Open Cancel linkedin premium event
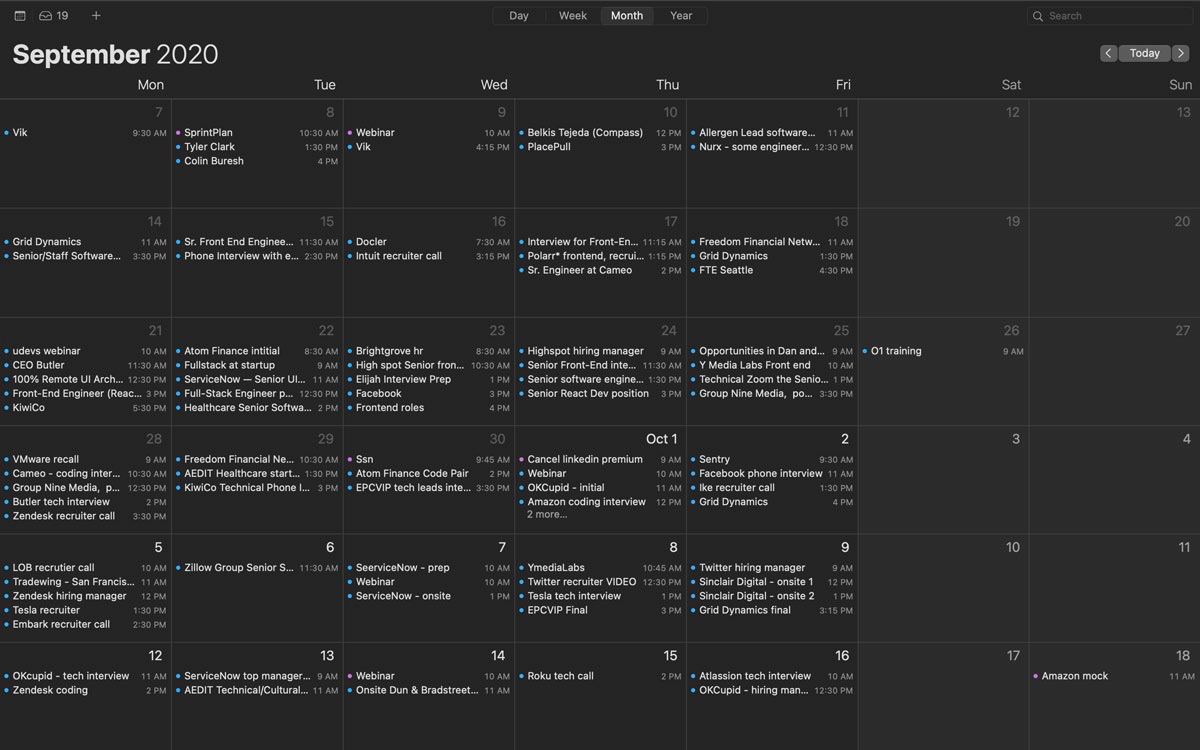The image size is (1200, 750). tap(600, 460)
